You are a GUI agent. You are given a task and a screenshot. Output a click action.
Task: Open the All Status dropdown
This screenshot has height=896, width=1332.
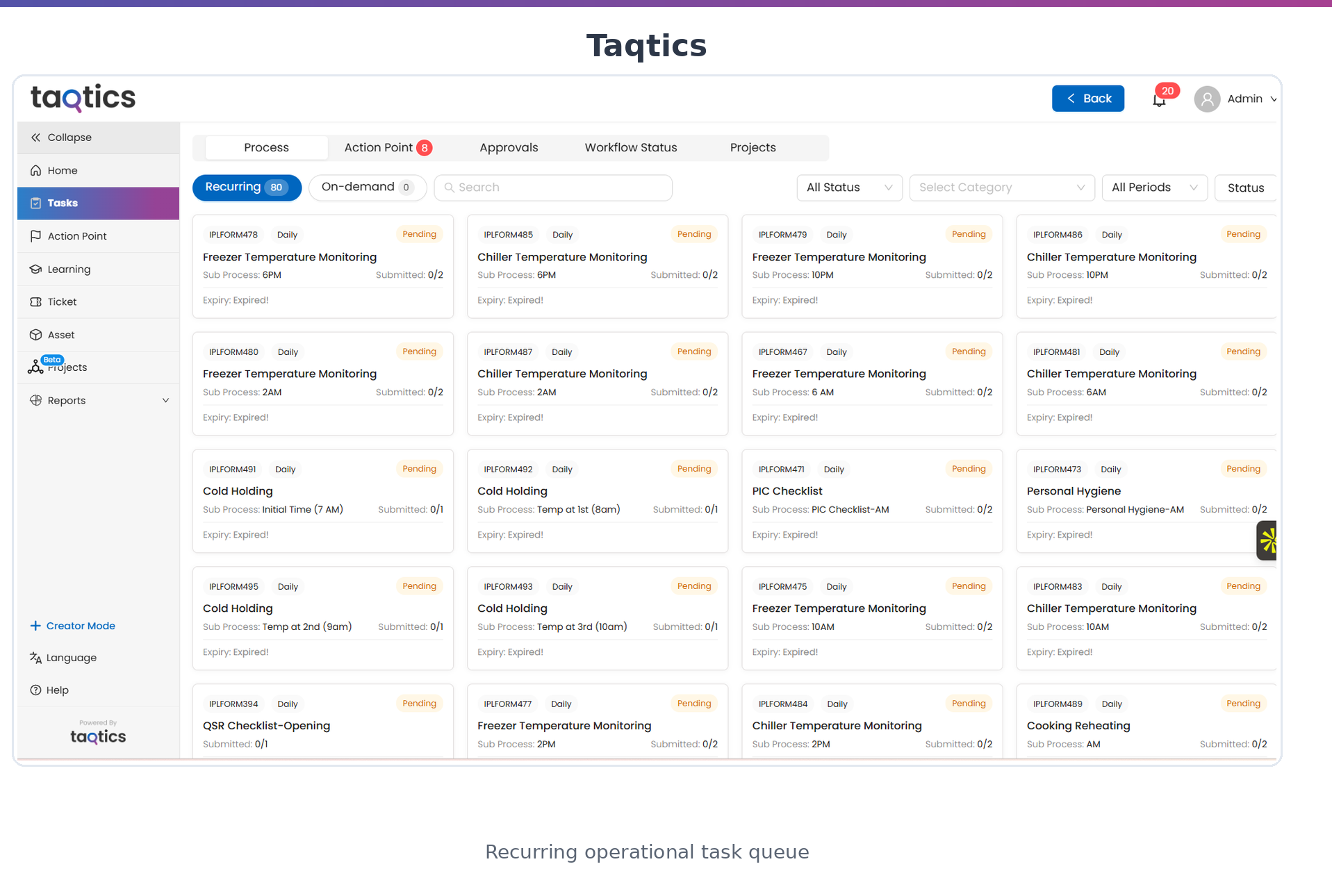pyautogui.click(x=849, y=188)
